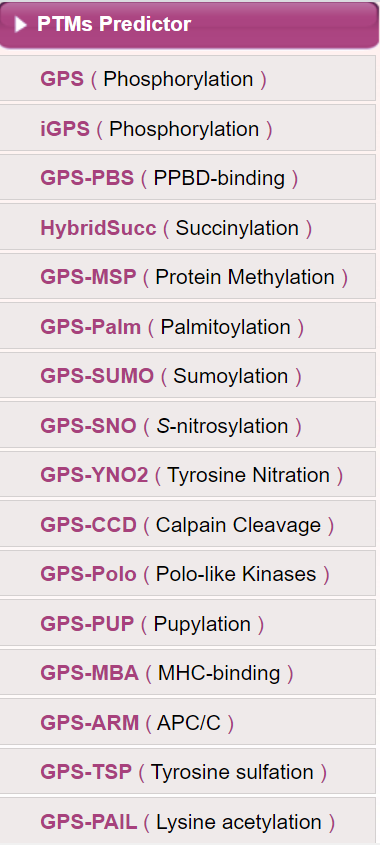Click the Lysine acetylation description text
Image resolution: width=380 pixels, height=845 pixels.
239,822
